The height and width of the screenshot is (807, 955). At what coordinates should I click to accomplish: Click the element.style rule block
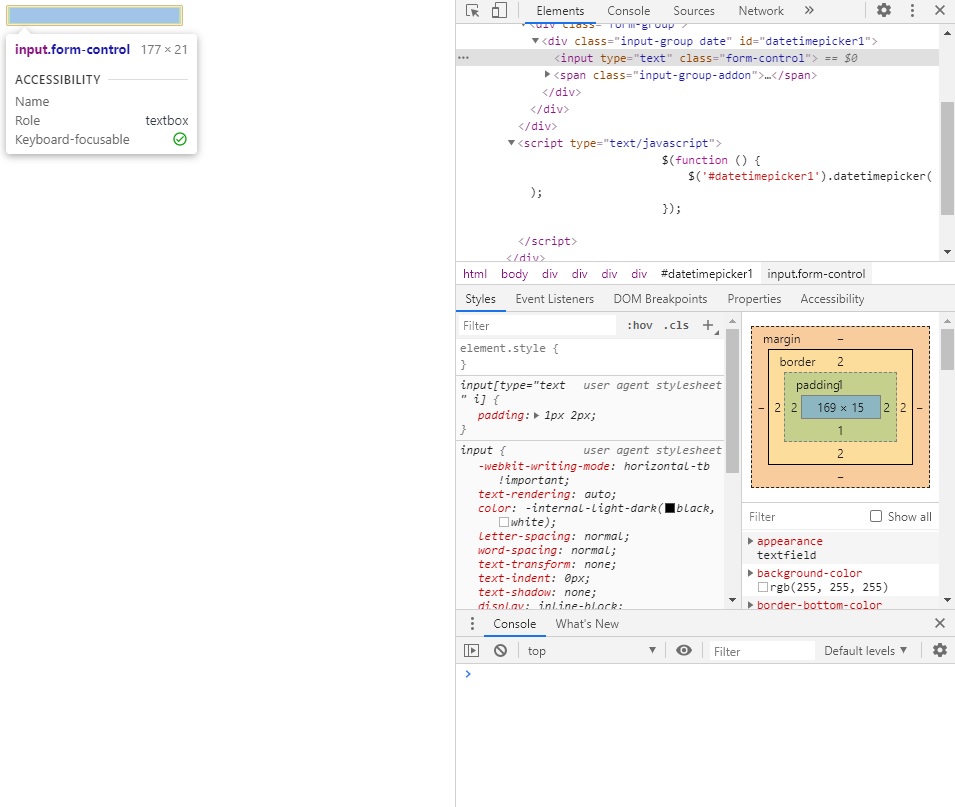click(x=590, y=356)
